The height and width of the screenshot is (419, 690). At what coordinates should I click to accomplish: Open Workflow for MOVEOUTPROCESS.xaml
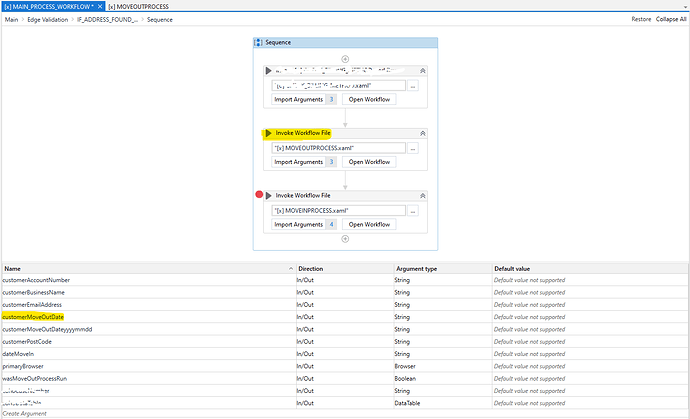coord(369,162)
